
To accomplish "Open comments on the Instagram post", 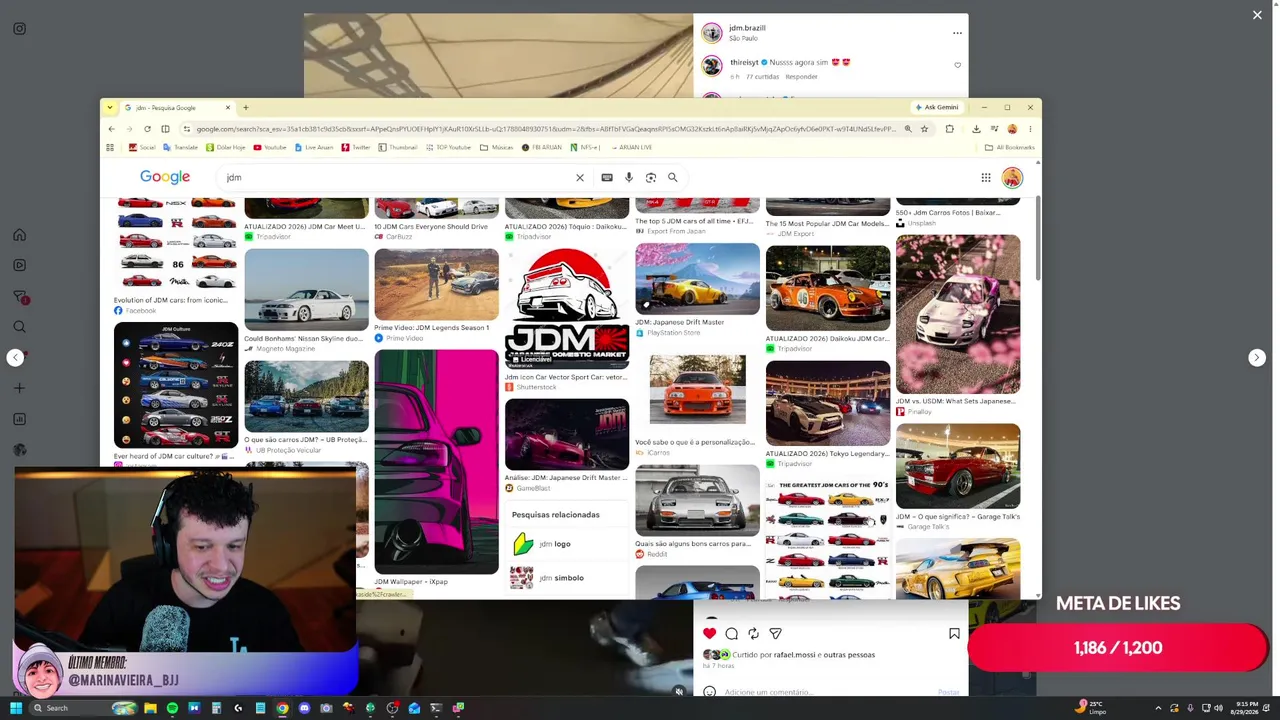I will (732, 633).
